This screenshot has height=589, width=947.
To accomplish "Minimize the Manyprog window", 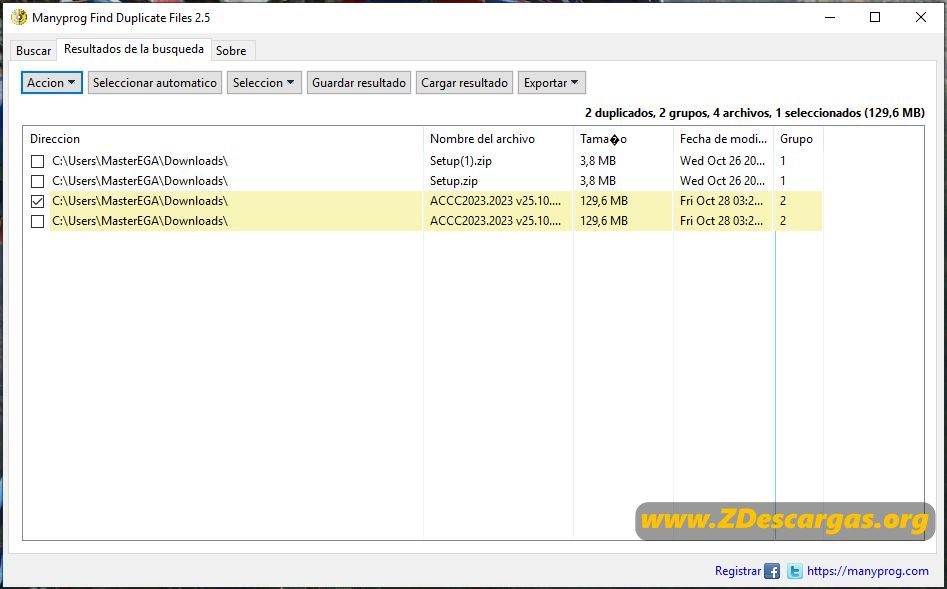I will [x=830, y=18].
